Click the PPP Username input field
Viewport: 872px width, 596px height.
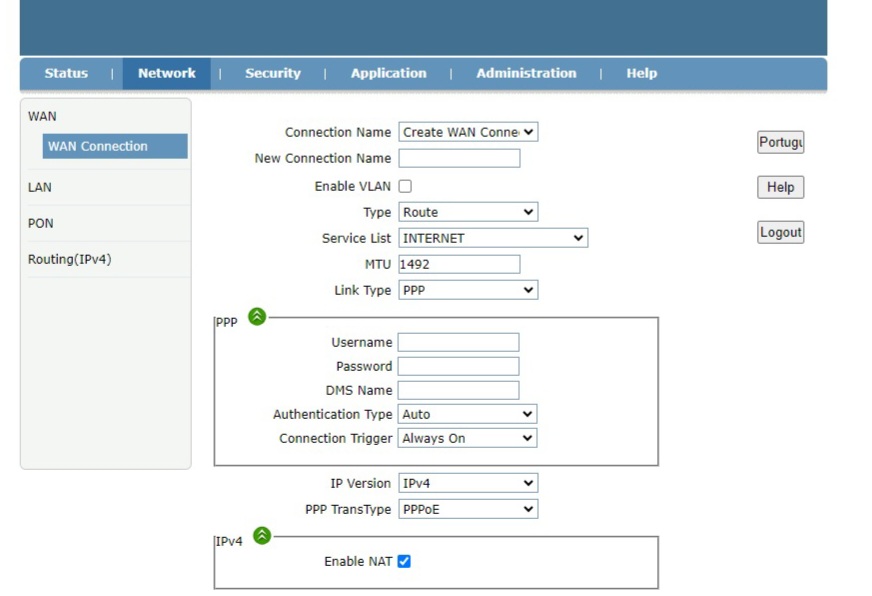coord(459,342)
